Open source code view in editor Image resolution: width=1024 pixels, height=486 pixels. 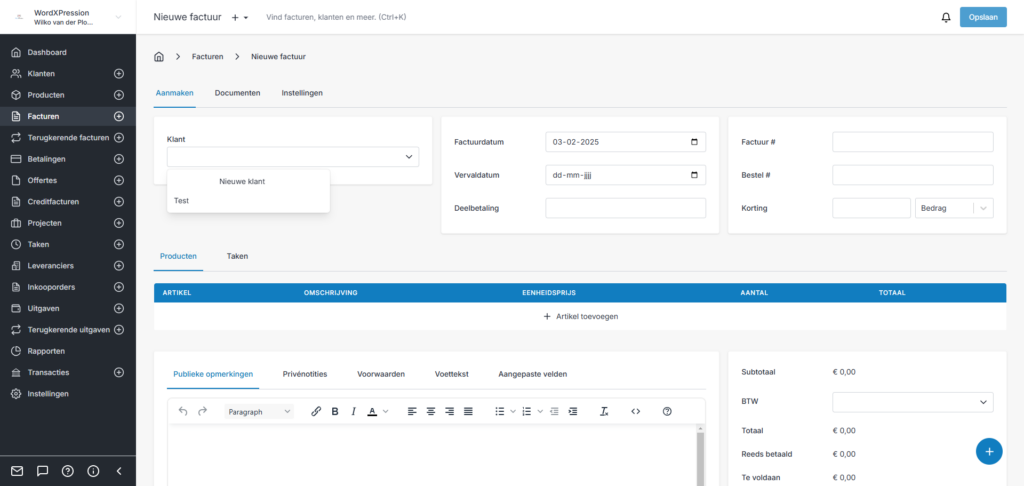click(x=635, y=412)
